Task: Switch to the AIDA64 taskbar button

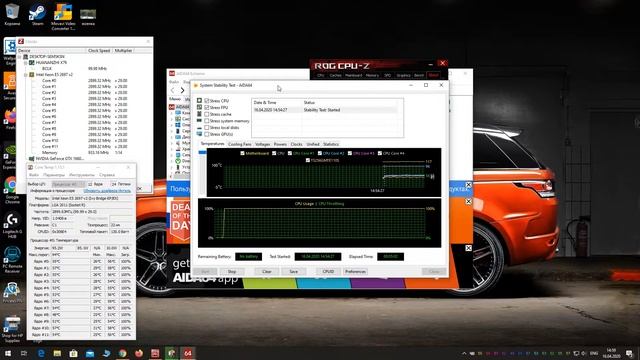Action: point(188,353)
